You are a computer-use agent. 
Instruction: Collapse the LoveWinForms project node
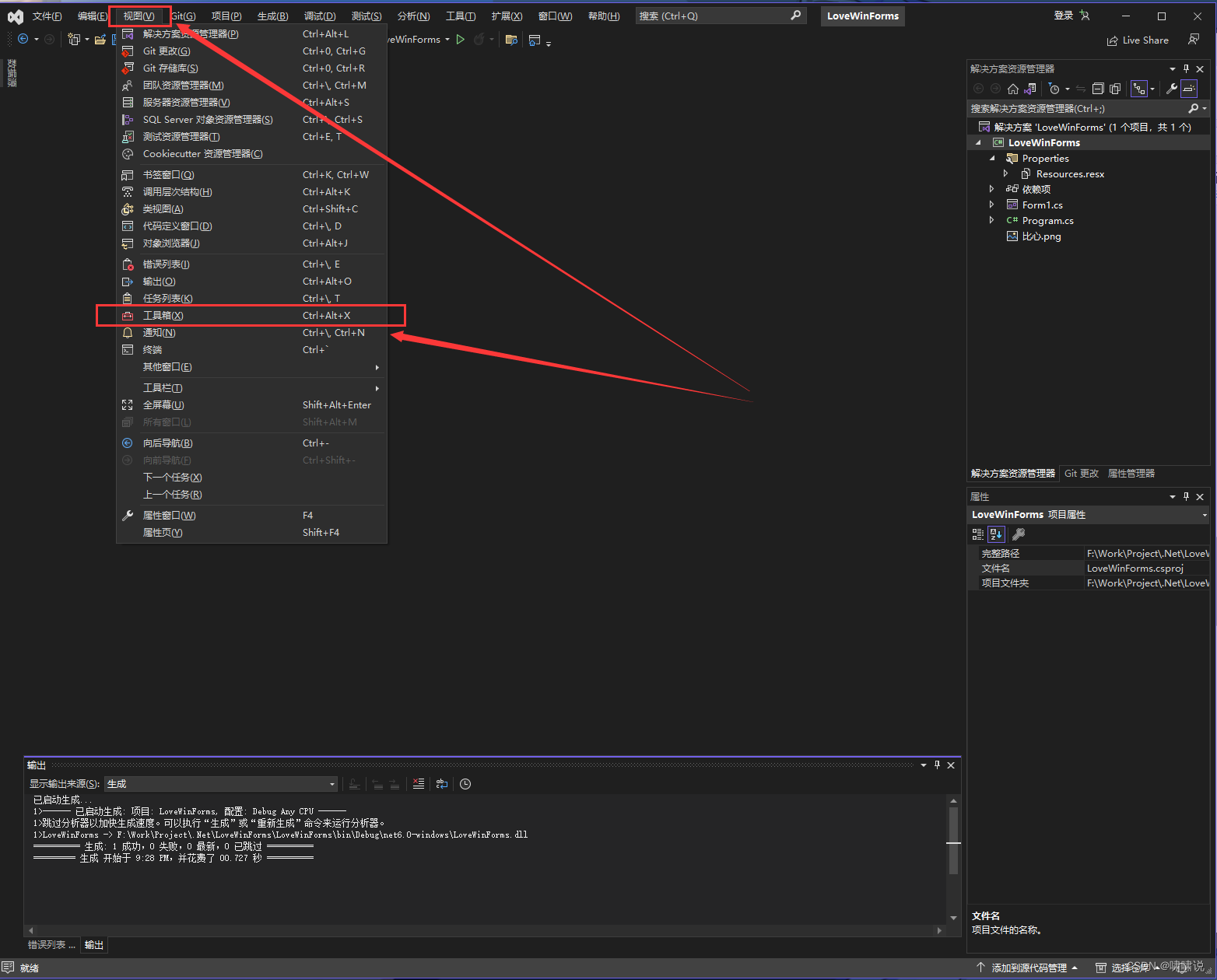coord(978,143)
